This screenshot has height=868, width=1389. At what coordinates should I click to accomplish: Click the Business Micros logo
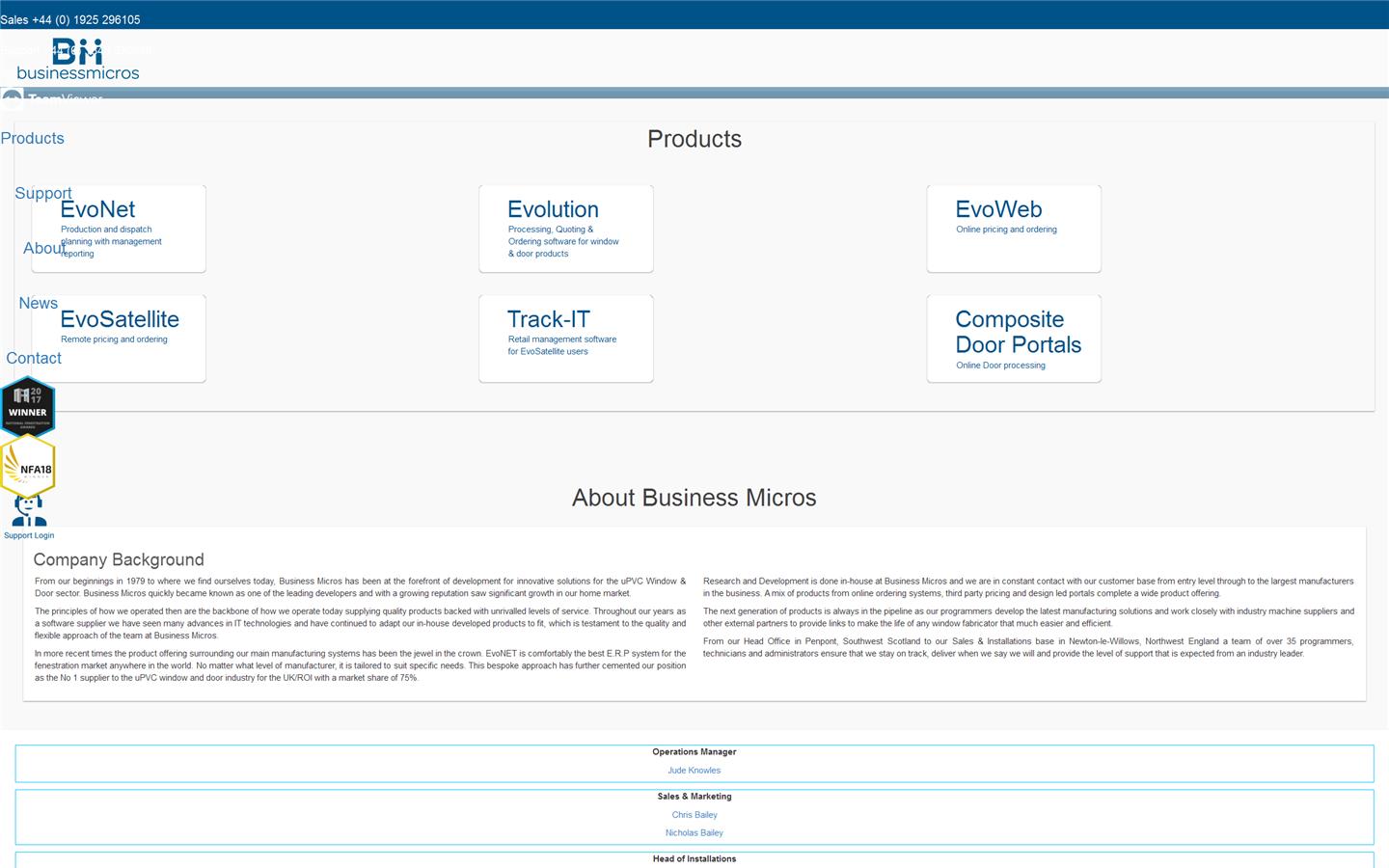click(x=78, y=60)
